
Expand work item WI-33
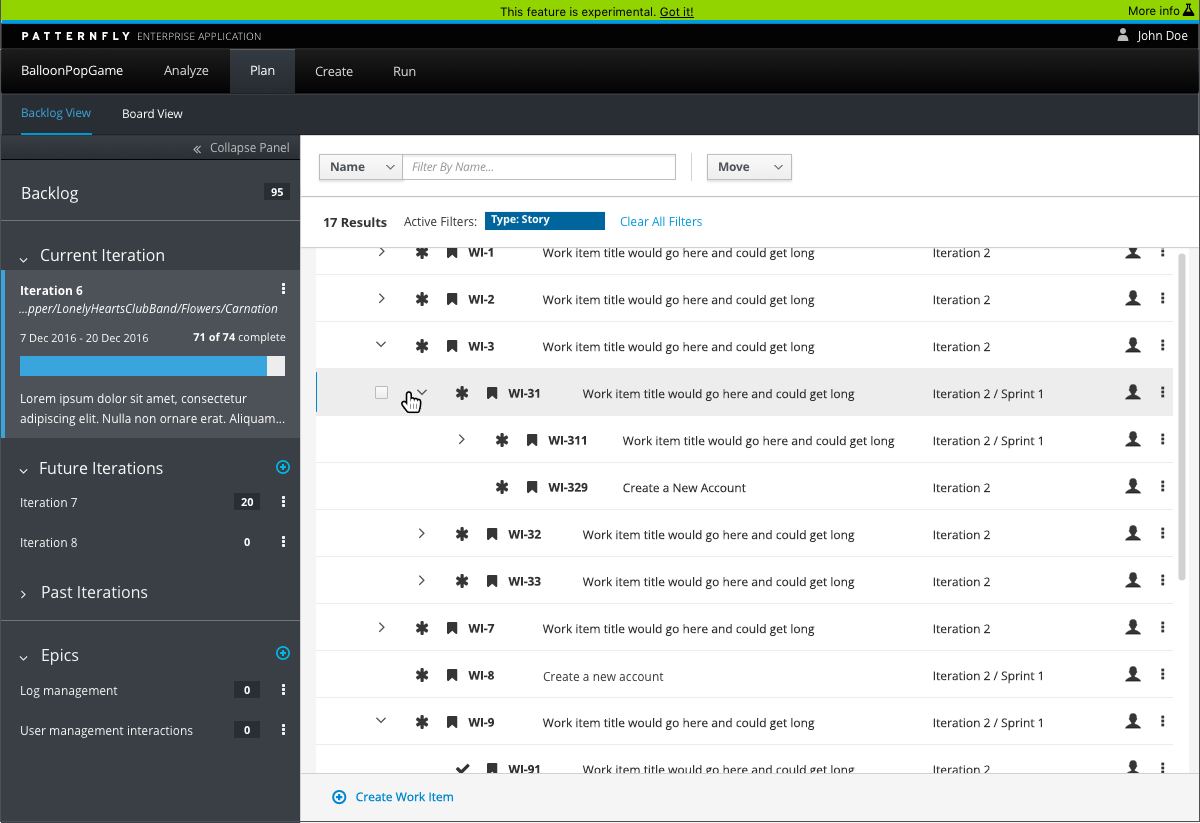(421, 580)
